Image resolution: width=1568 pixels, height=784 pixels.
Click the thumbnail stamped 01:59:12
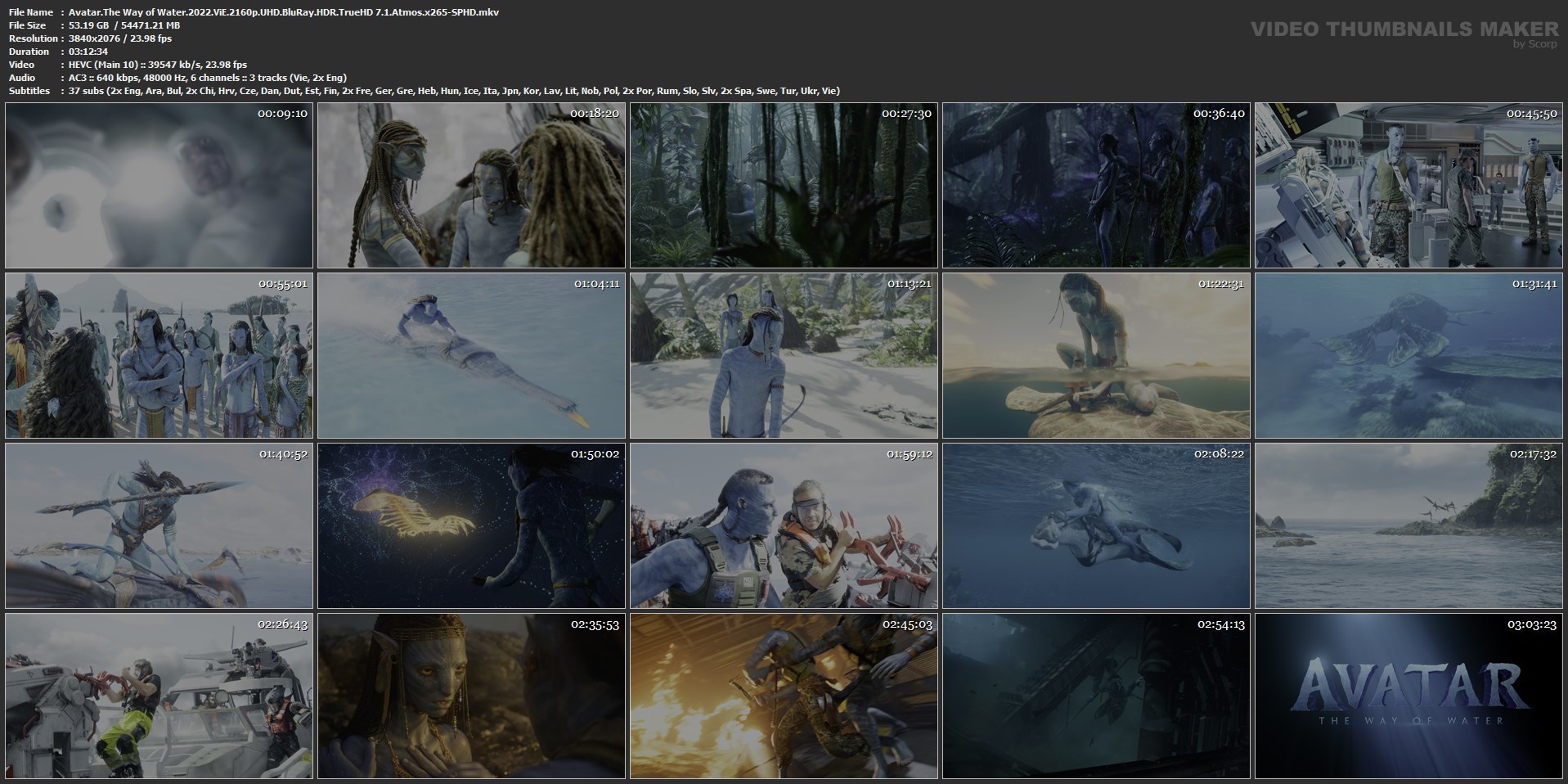tap(784, 526)
